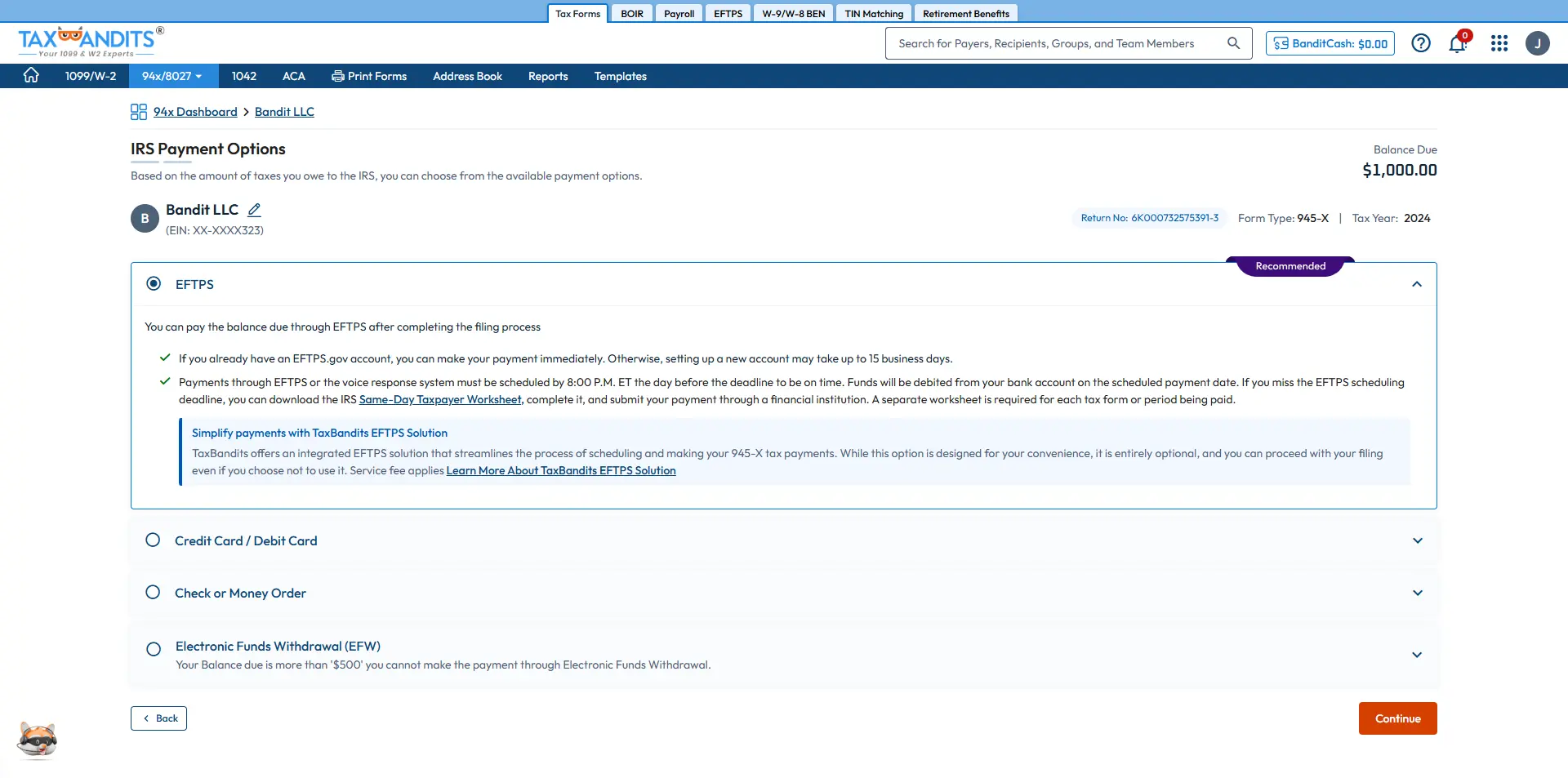Collapse the EFTPS section chevron
The height and width of the screenshot is (778, 1568).
pyautogui.click(x=1417, y=284)
